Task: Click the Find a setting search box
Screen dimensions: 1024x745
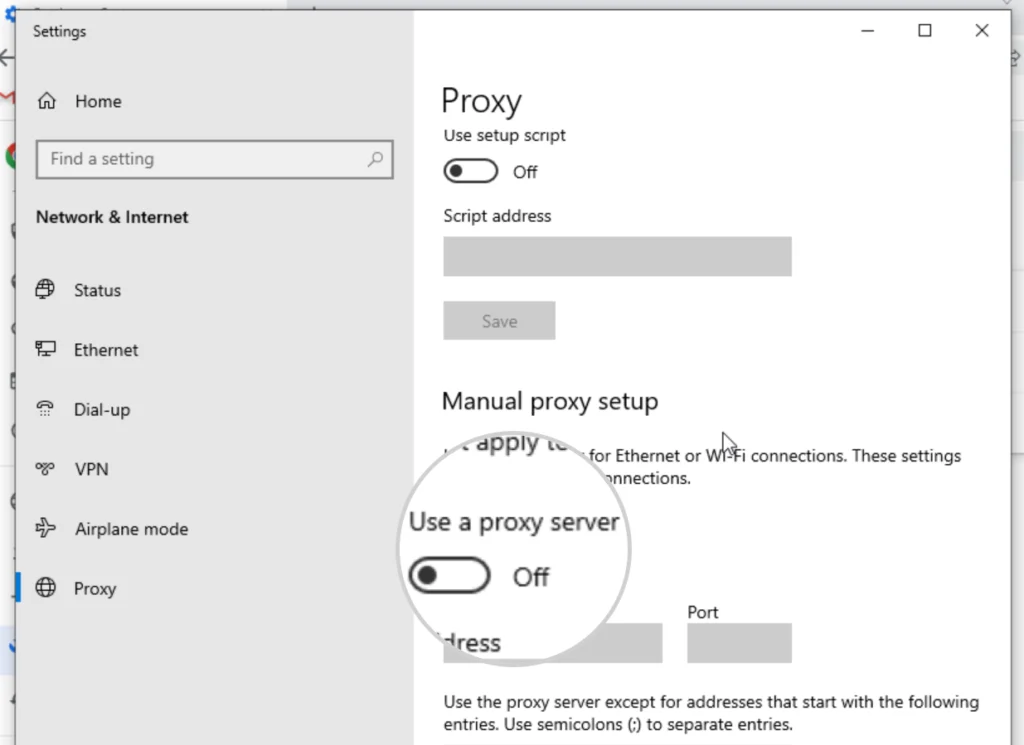Action: (x=214, y=159)
